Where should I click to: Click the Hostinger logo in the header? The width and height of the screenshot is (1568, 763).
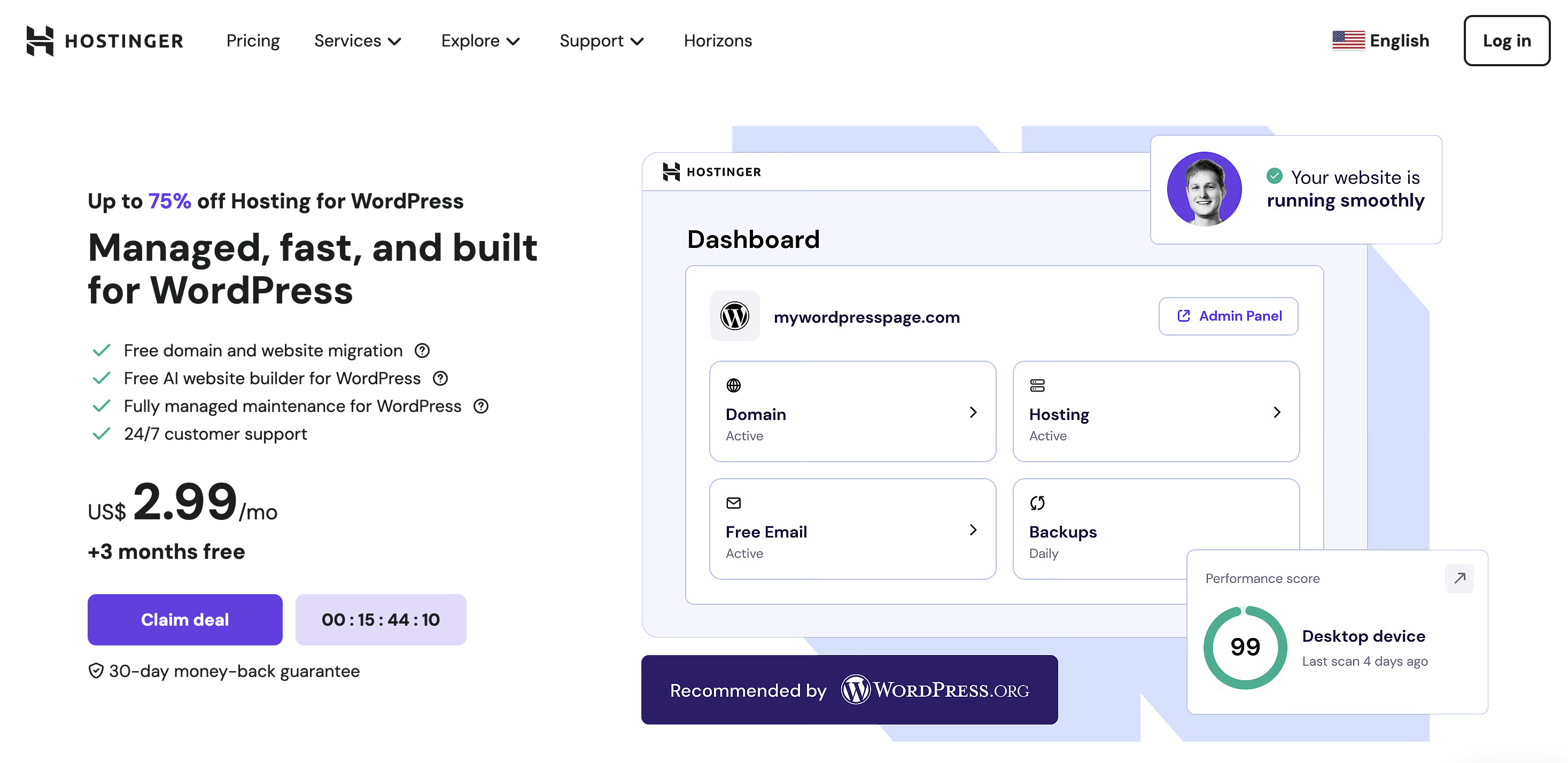click(105, 41)
